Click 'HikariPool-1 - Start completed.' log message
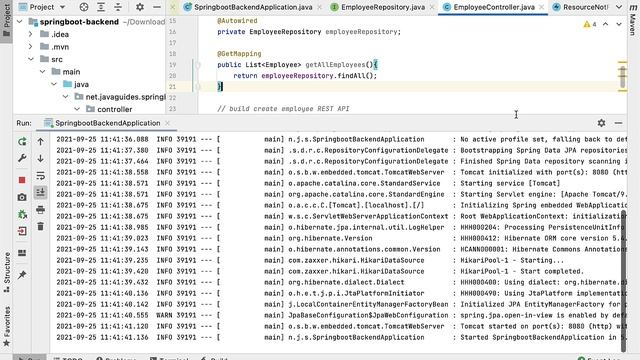This screenshot has width=640, height=360. coord(522,271)
